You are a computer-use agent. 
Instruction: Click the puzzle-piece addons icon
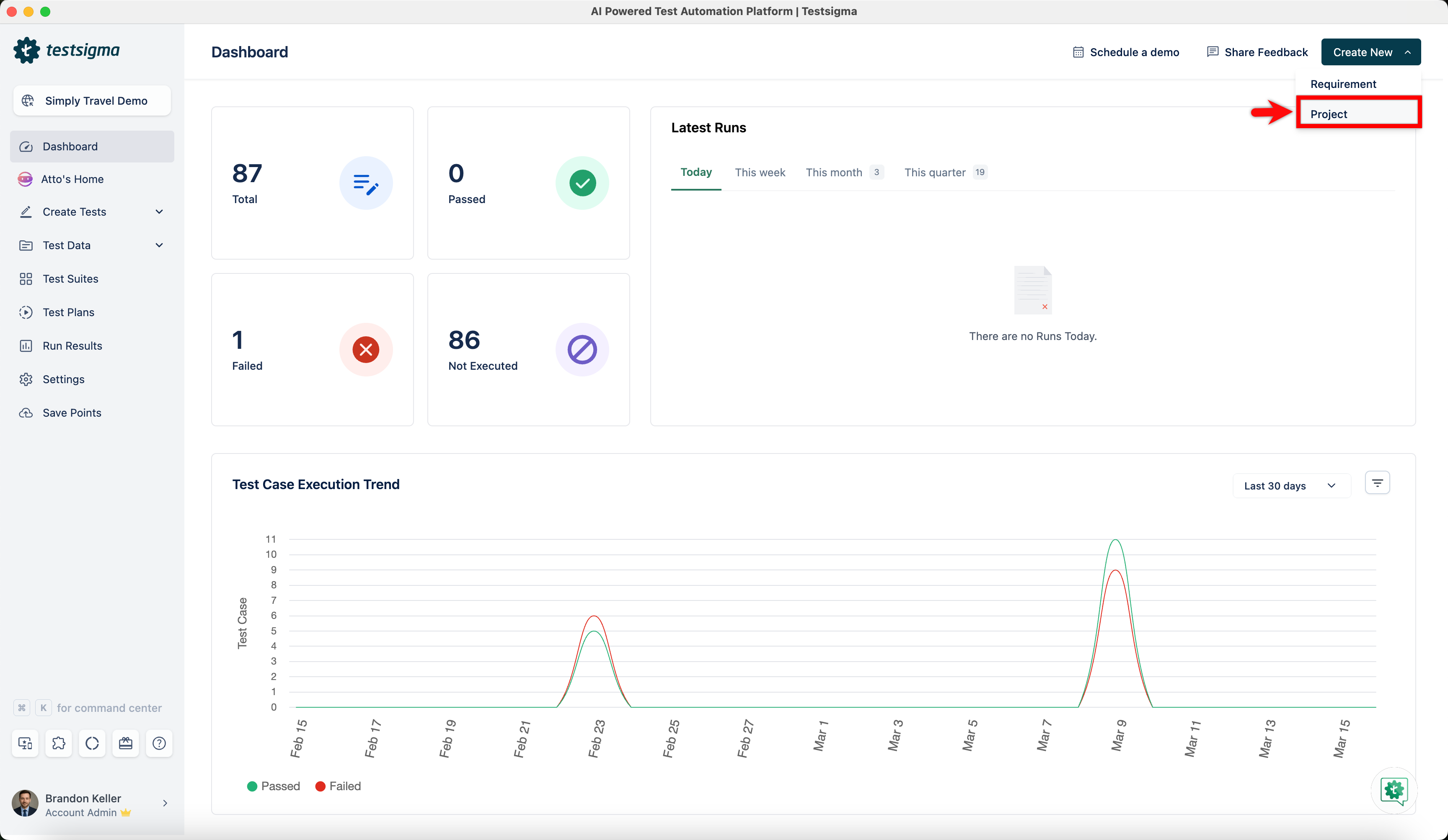click(59, 743)
